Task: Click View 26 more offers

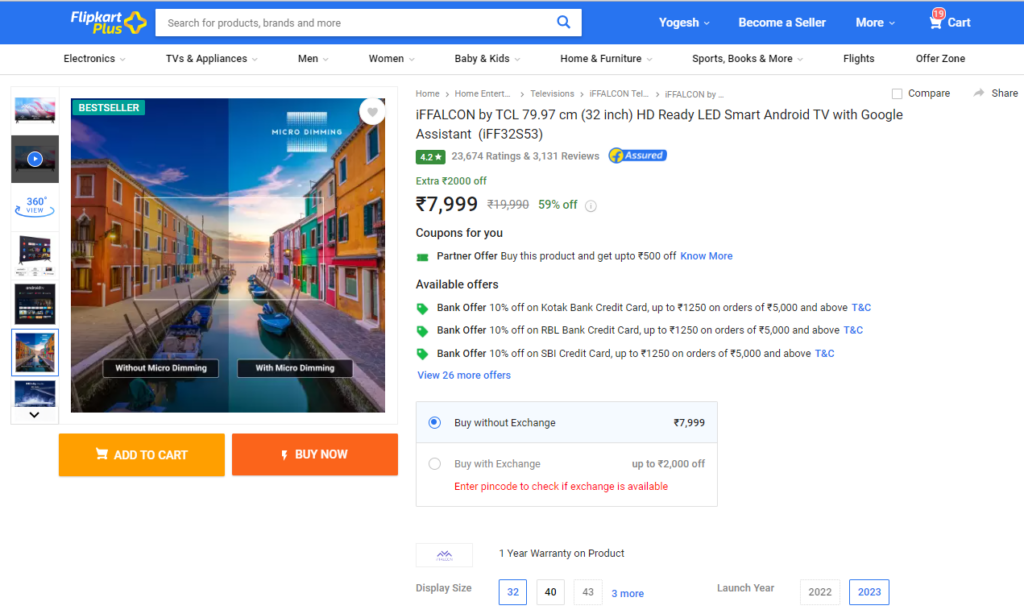Action: (x=464, y=376)
